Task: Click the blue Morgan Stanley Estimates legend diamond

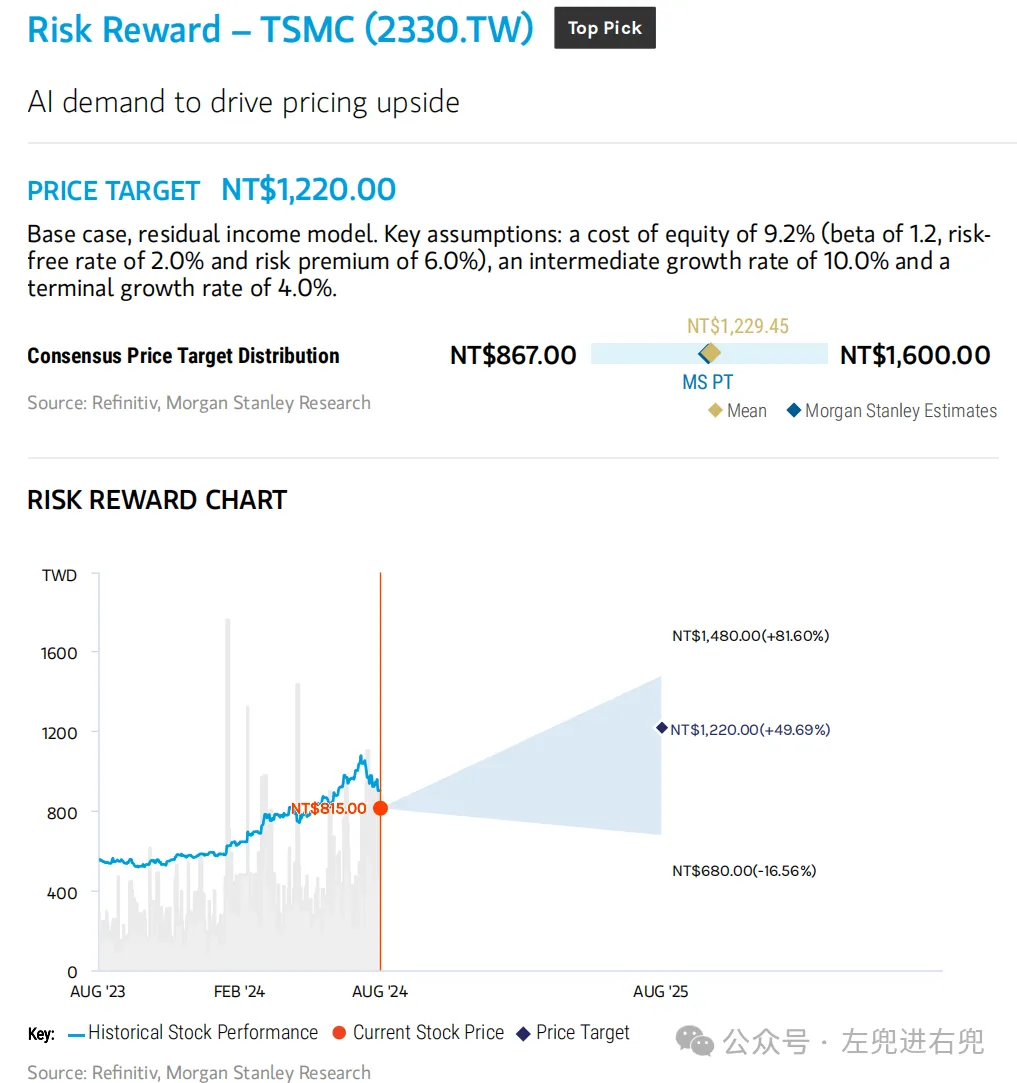Action: (794, 410)
